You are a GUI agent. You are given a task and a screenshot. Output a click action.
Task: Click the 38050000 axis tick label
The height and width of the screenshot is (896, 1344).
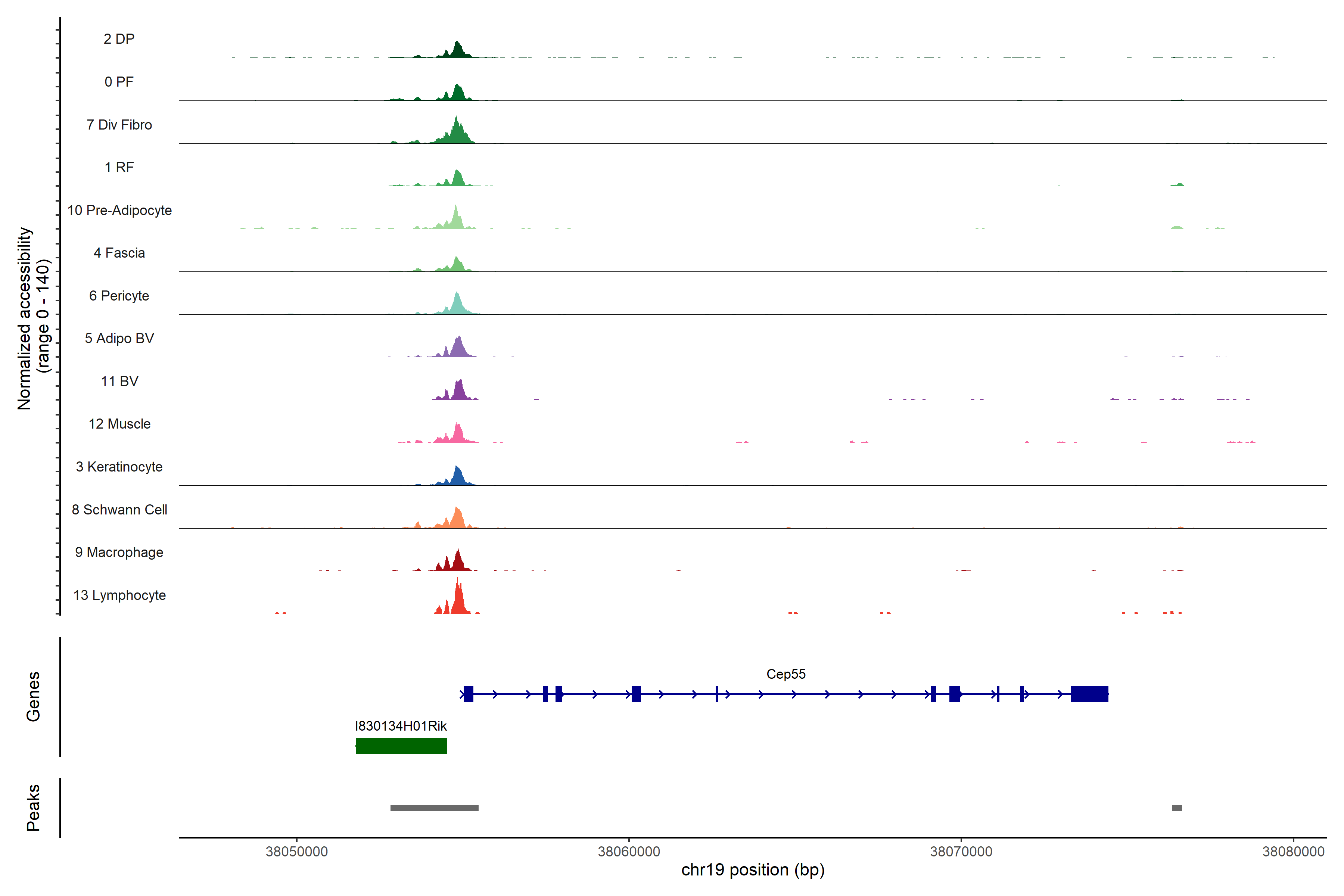[296, 852]
